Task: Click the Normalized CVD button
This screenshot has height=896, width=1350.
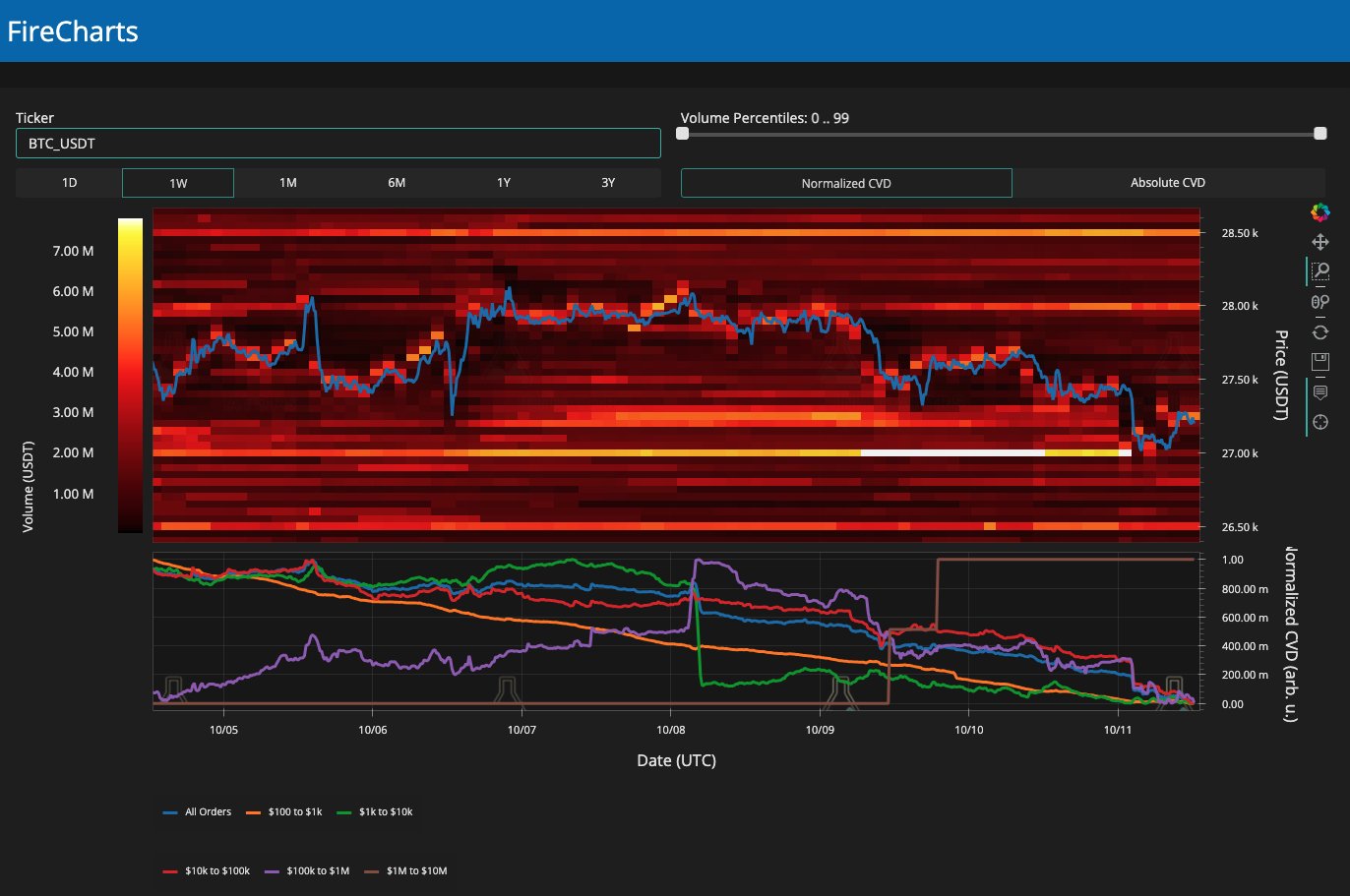Action: 846,183
